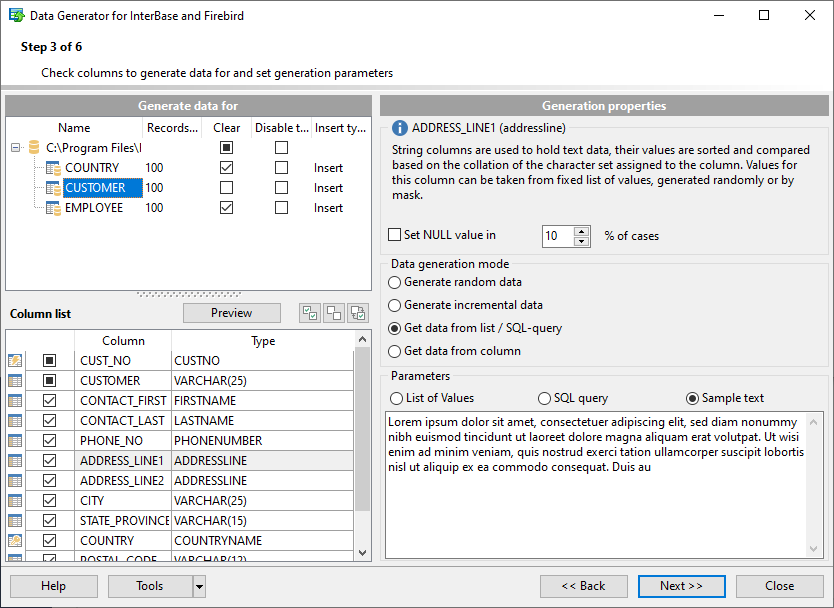Select the SQL query parameter option

tap(544, 398)
